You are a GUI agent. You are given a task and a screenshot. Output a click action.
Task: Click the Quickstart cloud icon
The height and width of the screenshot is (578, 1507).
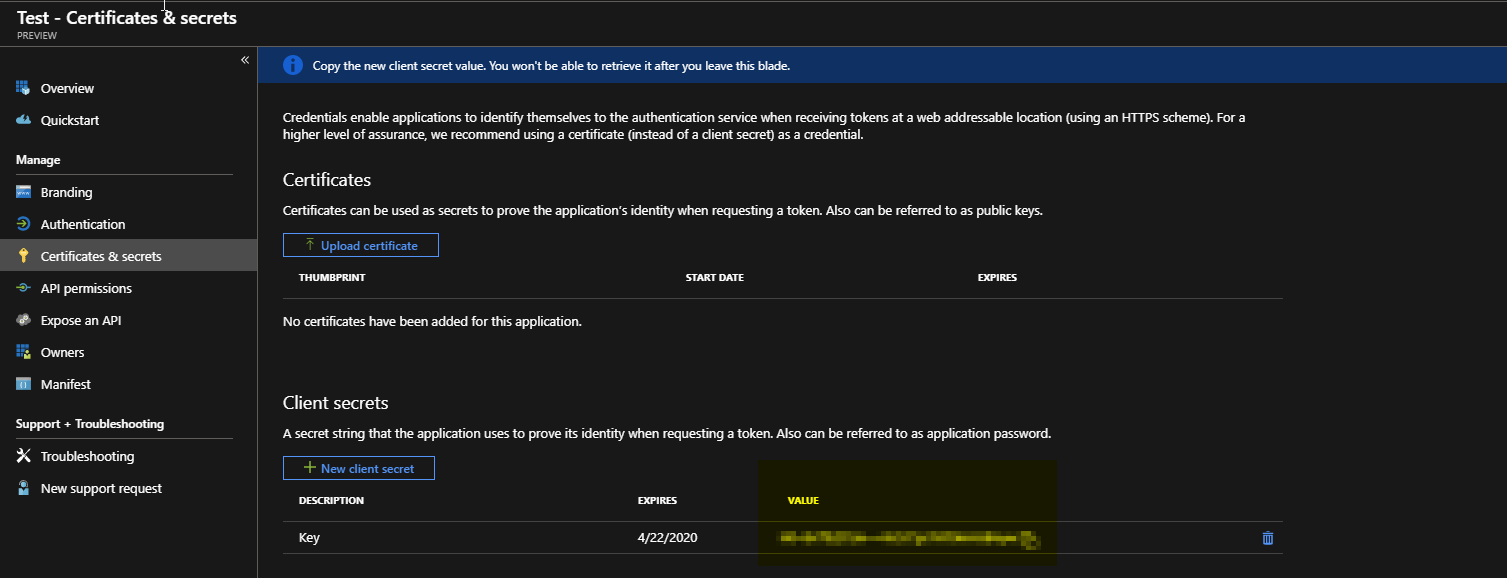coord(24,121)
